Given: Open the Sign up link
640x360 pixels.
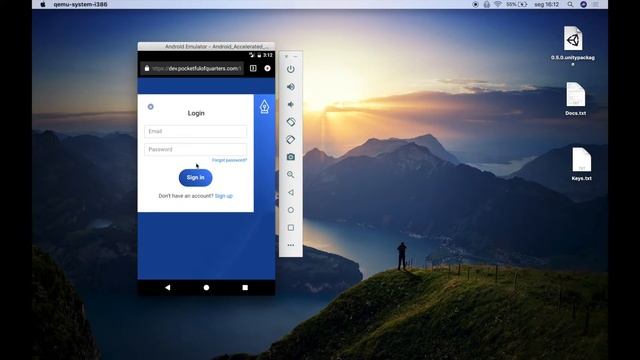Looking at the screenshot, I should point(224,196).
